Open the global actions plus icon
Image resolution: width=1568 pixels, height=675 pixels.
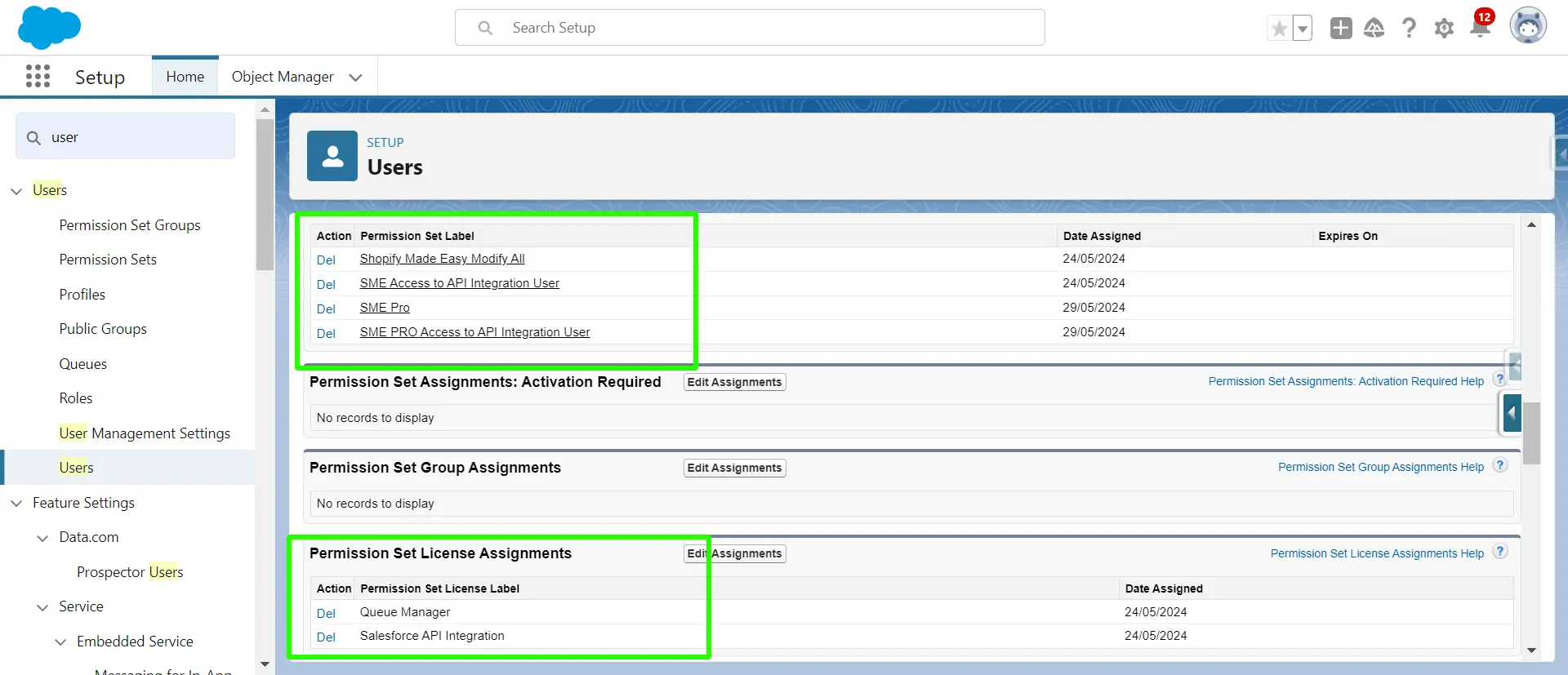pos(1341,28)
